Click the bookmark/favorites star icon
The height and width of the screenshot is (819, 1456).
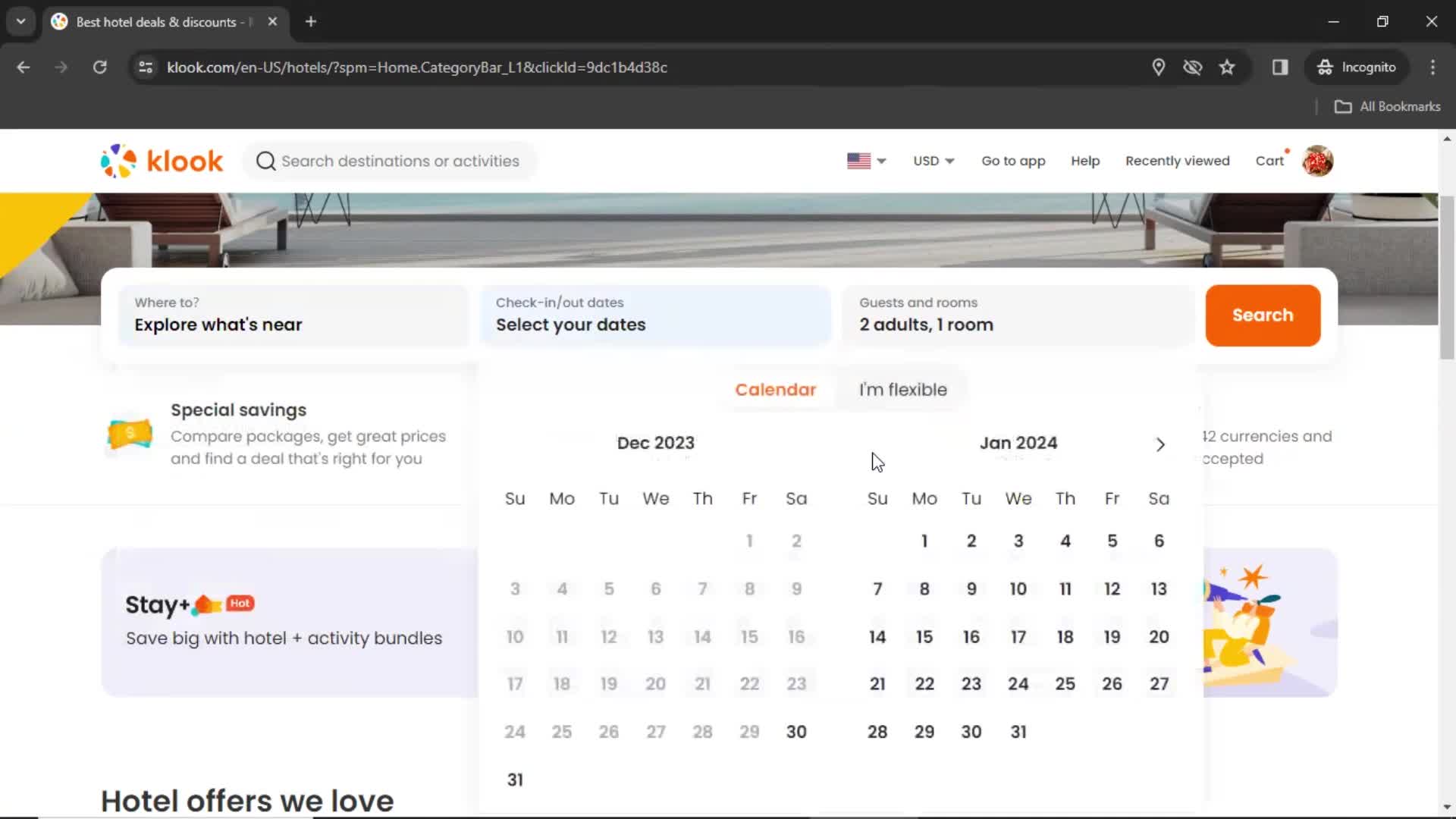click(x=1226, y=67)
